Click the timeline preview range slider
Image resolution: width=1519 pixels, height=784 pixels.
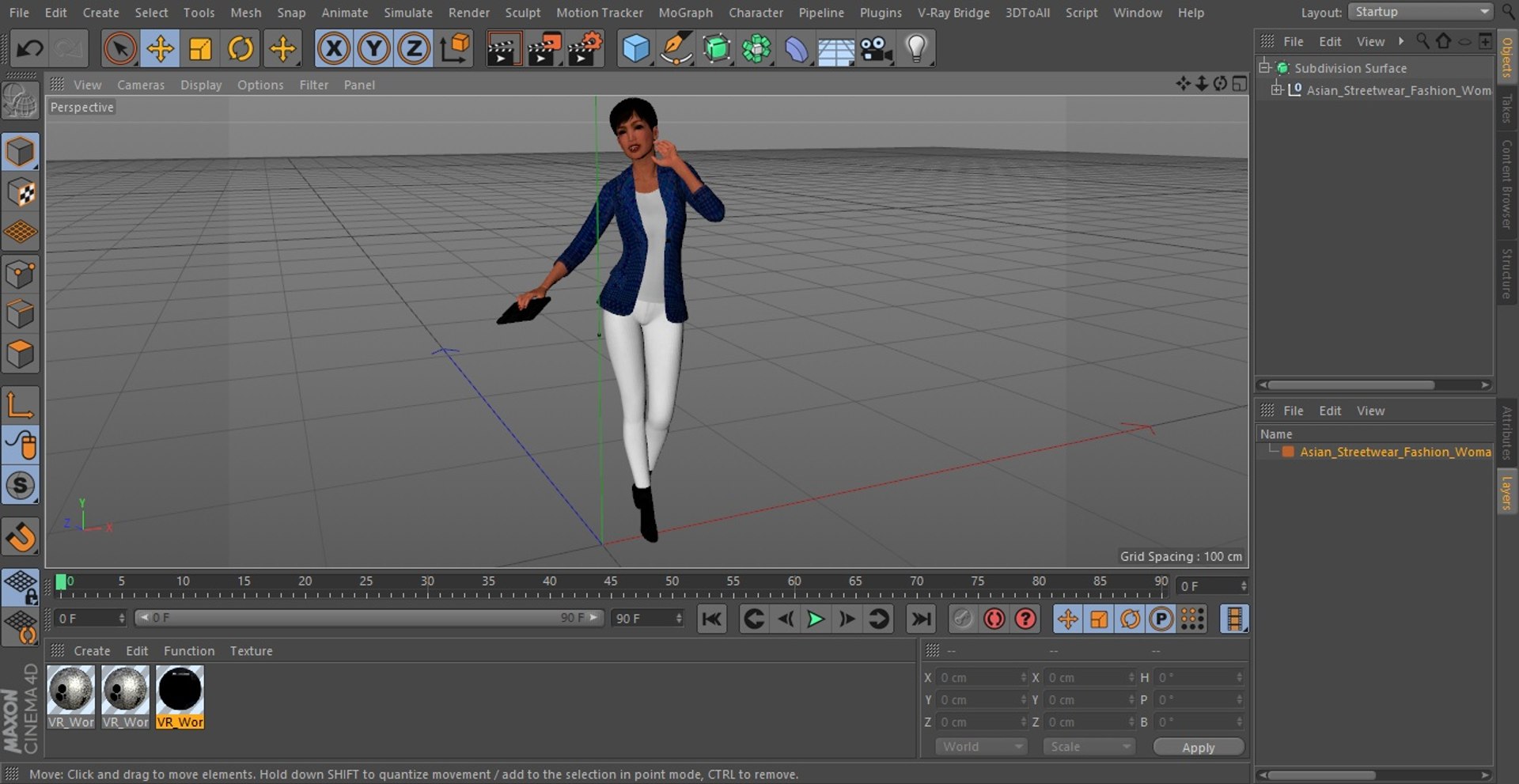pyautogui.click(x=368, y=618)
